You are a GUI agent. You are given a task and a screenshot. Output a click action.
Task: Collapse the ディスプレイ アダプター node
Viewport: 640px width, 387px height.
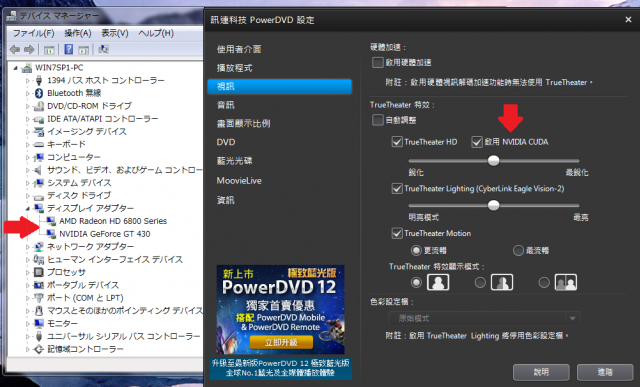[28, 209]
